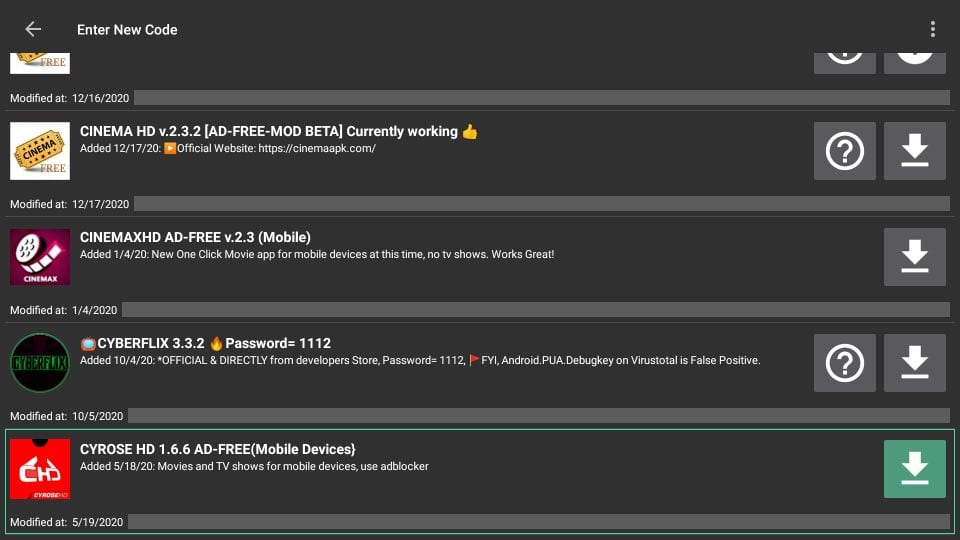Download CINEMAXHD AD-FREE v.2.3 (Mobile)
This screenshot has width=960, height=540.
point(915,257)
